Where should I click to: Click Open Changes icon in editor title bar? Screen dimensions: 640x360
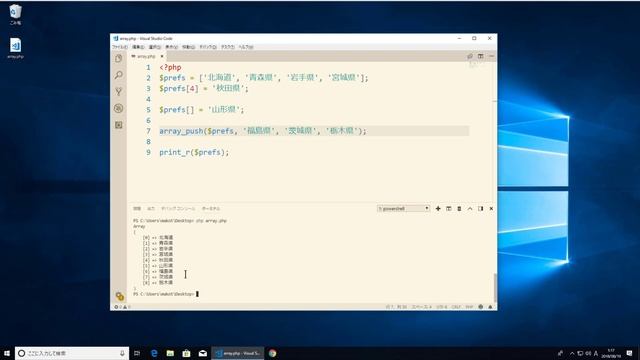coord(470,56)
